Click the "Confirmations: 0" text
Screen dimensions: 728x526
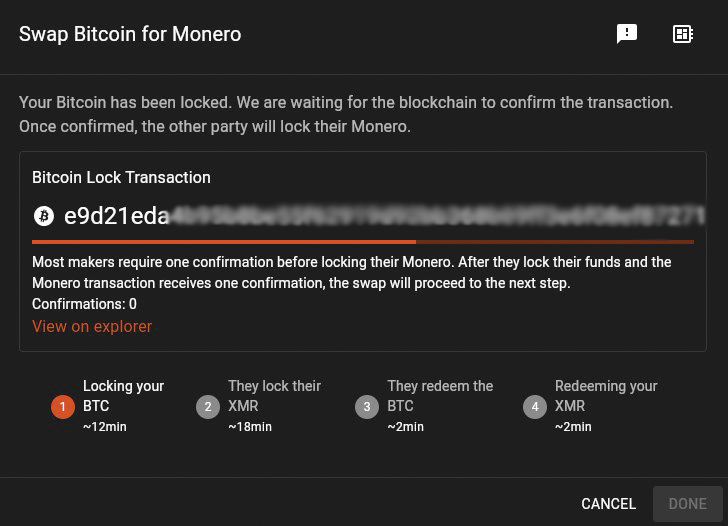coord(84,304)
